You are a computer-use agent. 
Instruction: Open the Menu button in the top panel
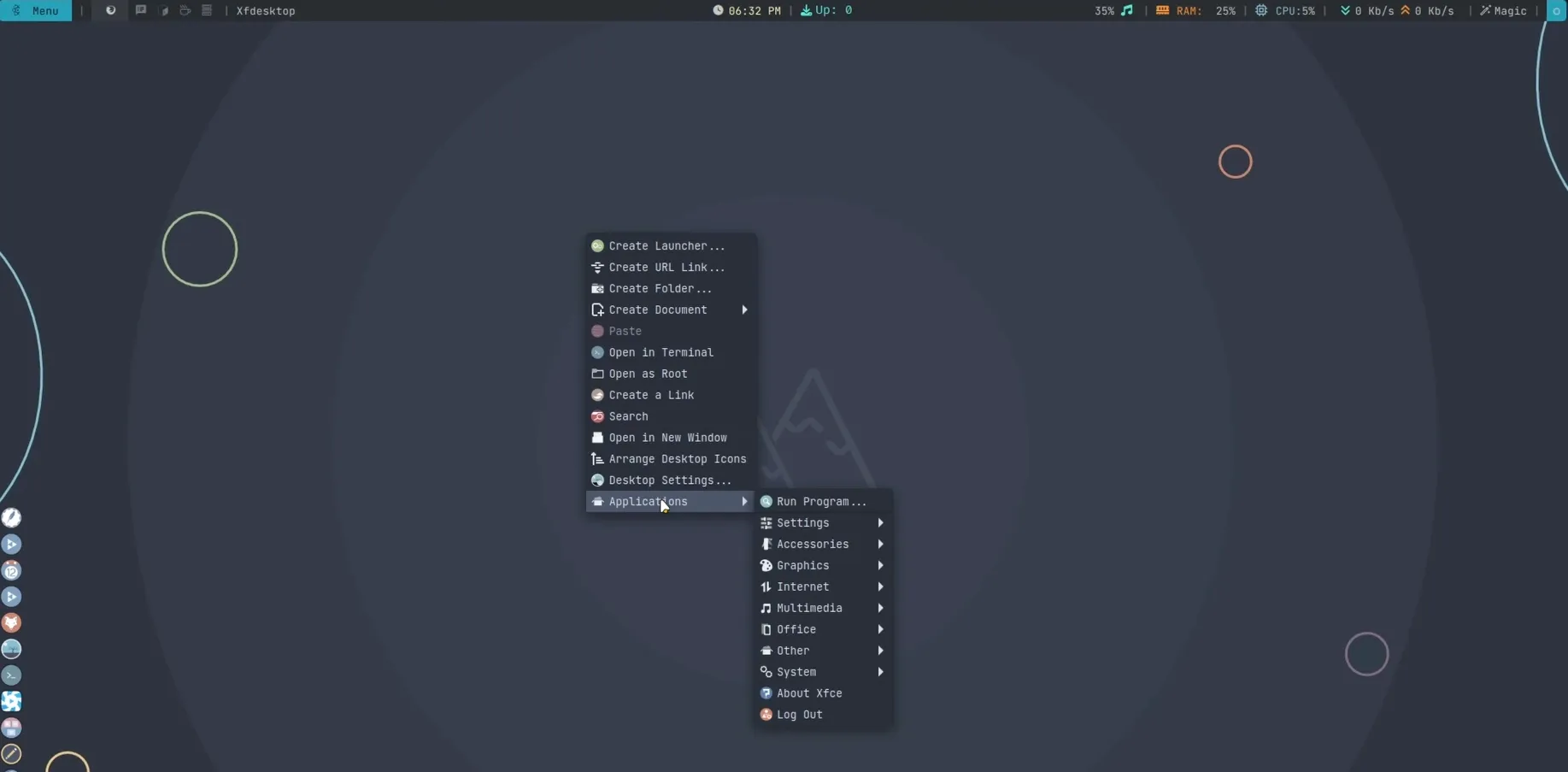36,10
